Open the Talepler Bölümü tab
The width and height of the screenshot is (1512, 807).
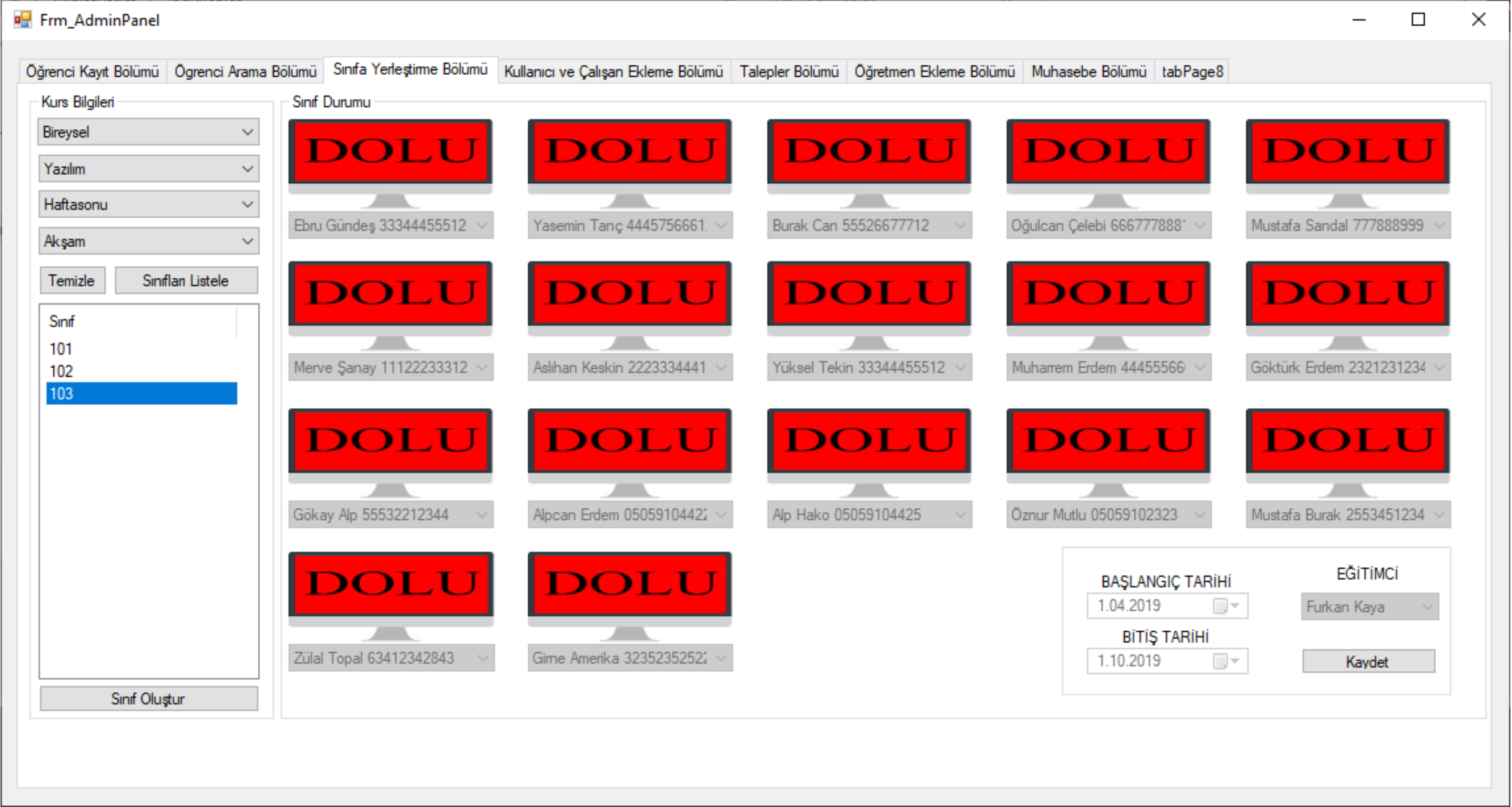tap(788, 72)
